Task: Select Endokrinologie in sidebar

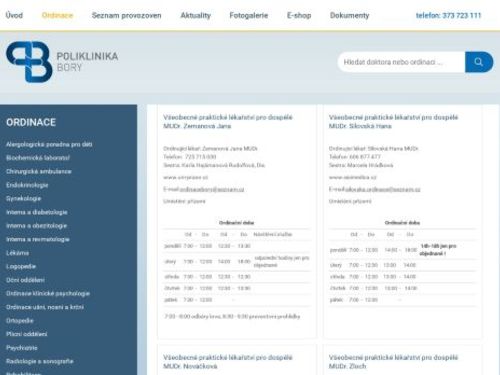Action: click(27, 185)
